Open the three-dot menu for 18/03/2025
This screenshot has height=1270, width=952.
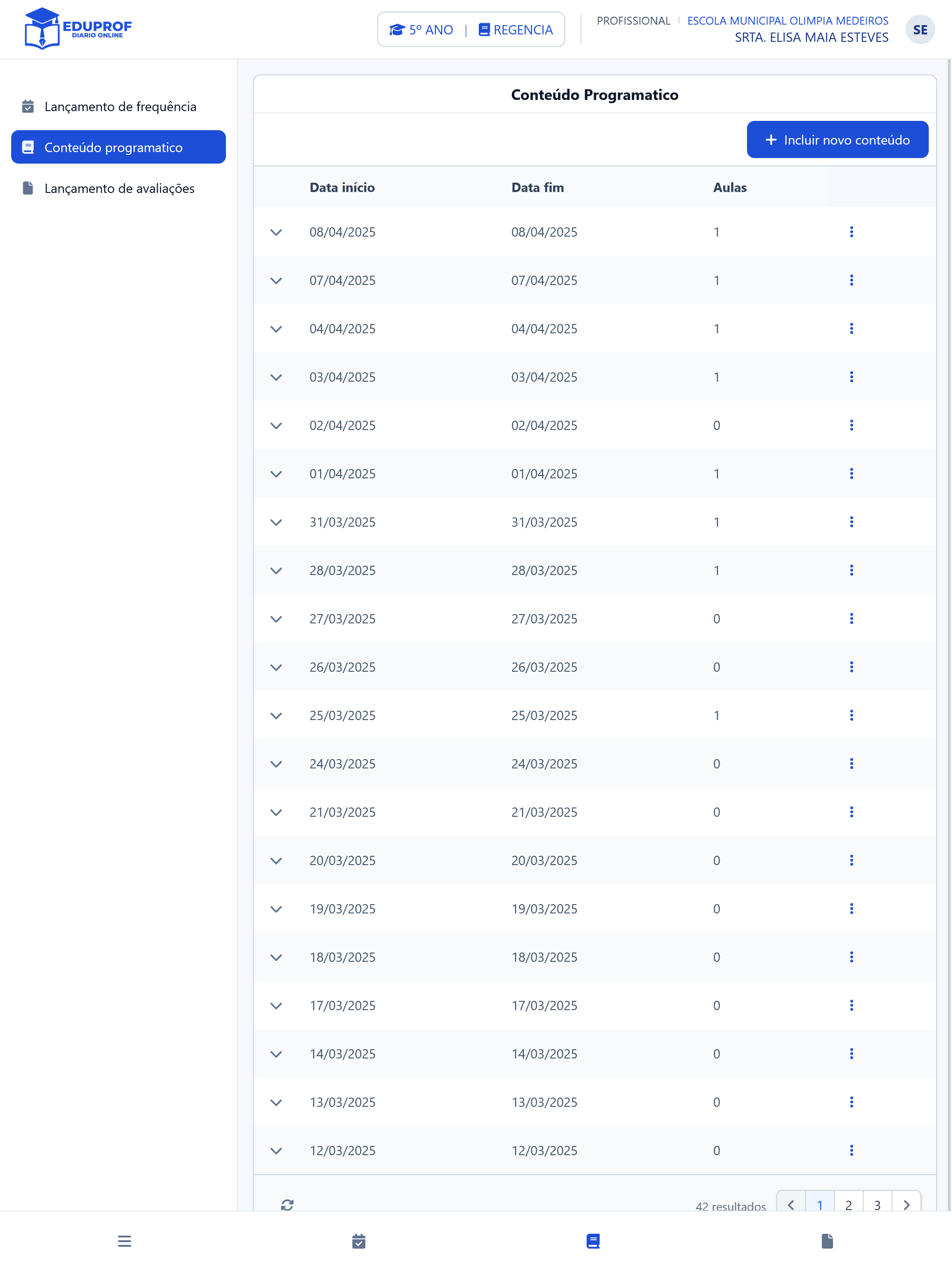[x=851, y=957]
